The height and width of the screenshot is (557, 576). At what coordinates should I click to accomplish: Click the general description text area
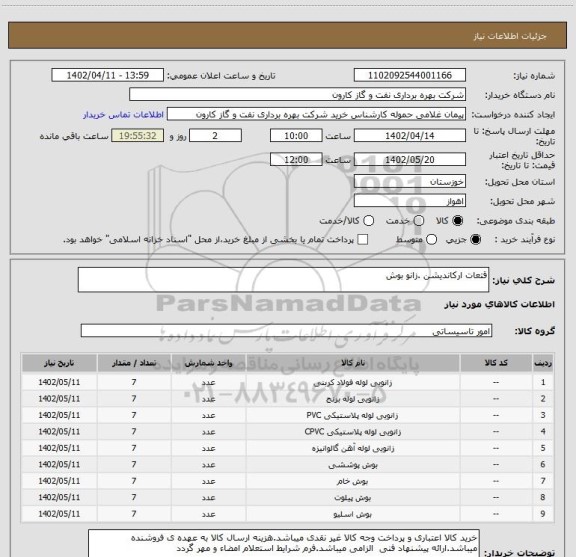284,280
